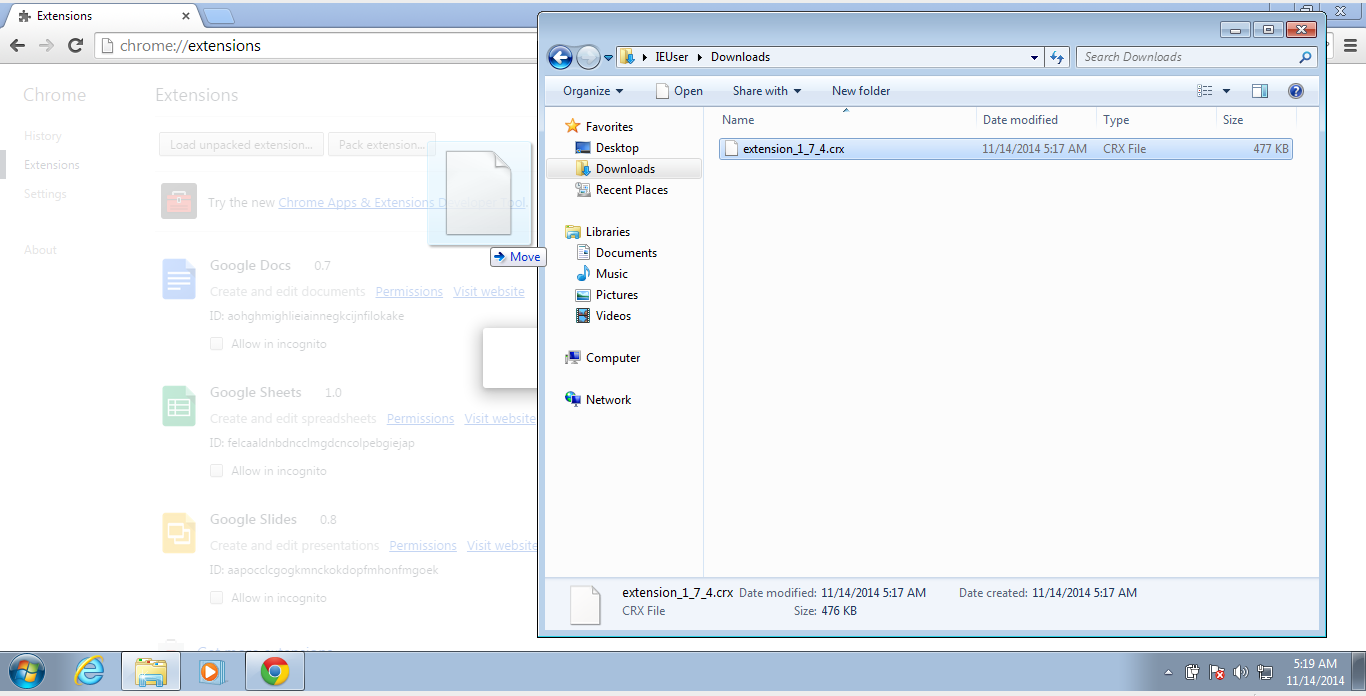The image size is (1366, 696).
Task: Click IEUser in the address breadcrumb
Action: pyautogui.click(x=672, y=57)
